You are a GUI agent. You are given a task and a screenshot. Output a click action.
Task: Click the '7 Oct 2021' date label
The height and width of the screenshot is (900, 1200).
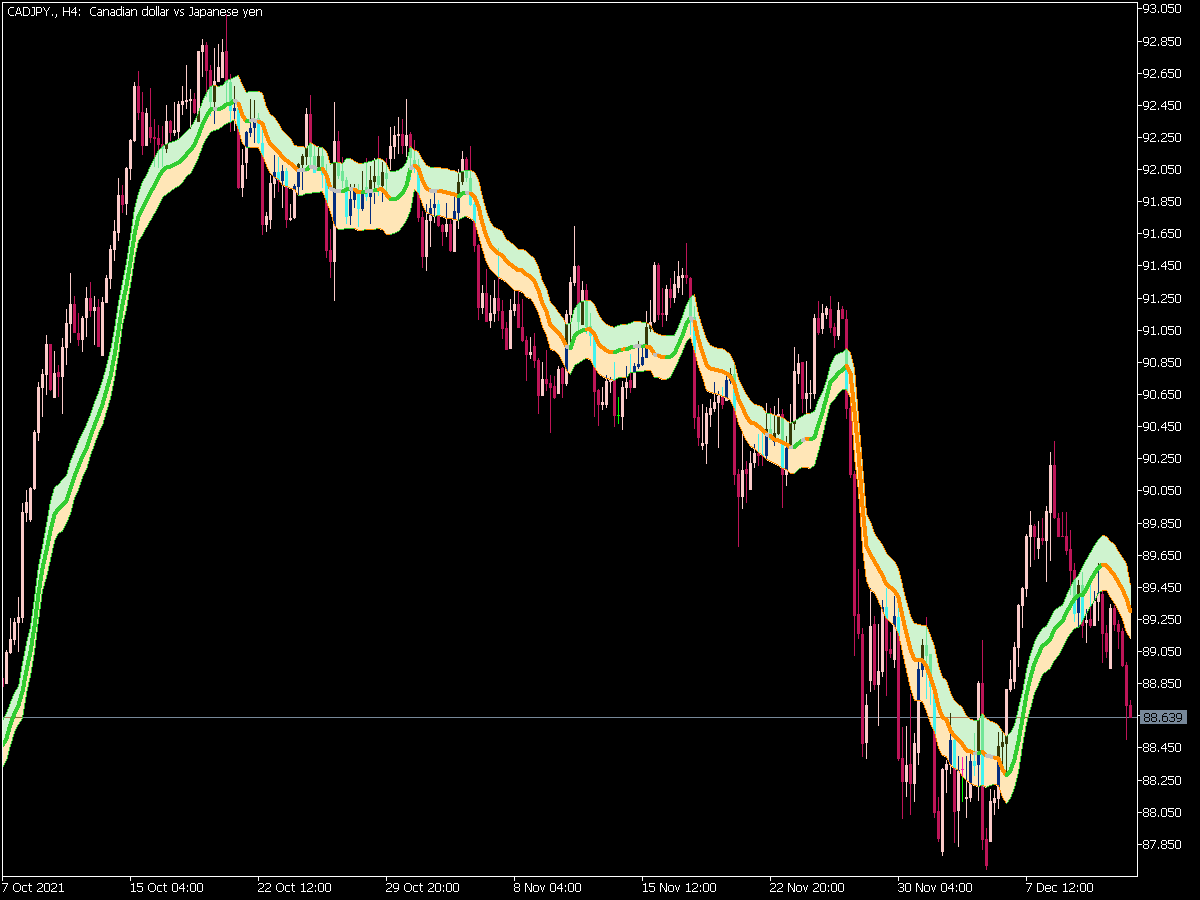[32, 887]
